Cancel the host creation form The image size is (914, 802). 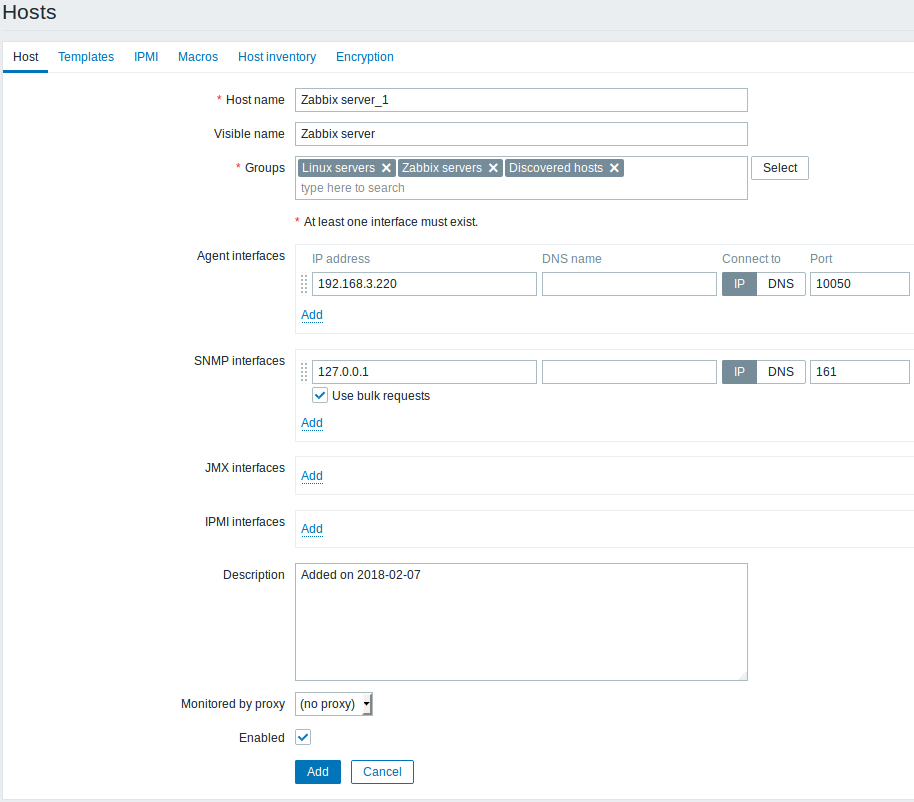(382, 772)
